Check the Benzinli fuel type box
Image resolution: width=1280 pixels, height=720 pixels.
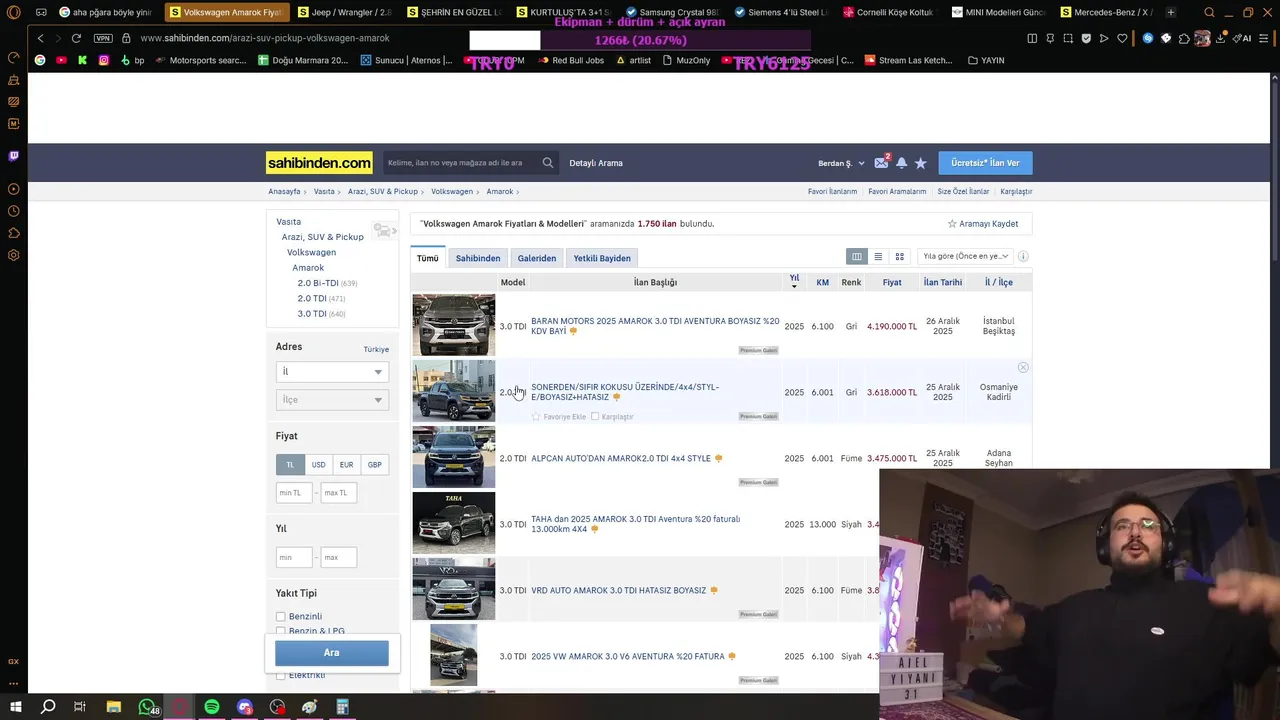coord(281,617)
